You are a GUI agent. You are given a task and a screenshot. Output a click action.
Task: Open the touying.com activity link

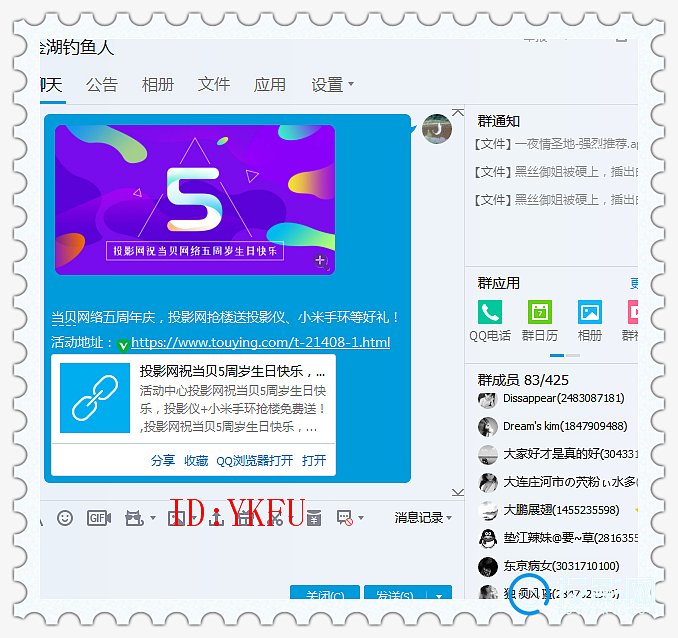(260, 342)
